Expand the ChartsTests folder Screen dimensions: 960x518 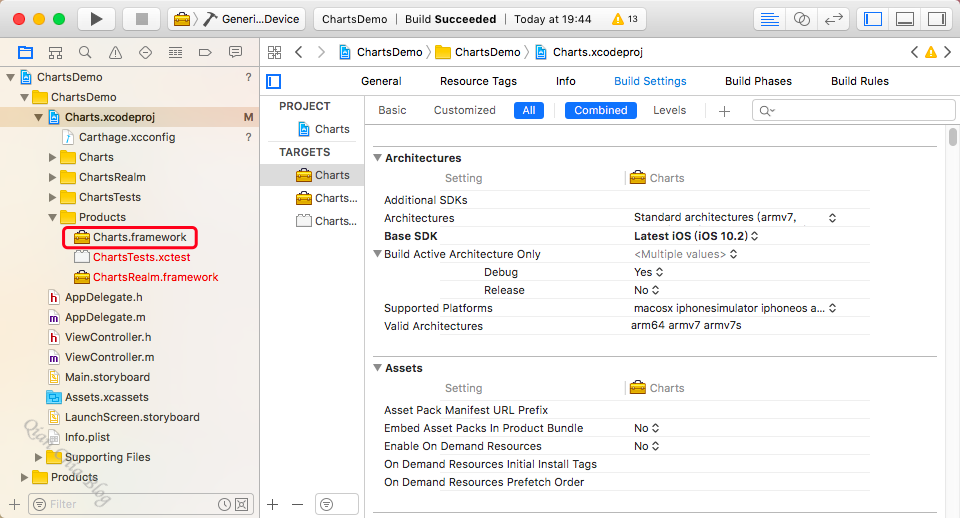coord(53,197)
